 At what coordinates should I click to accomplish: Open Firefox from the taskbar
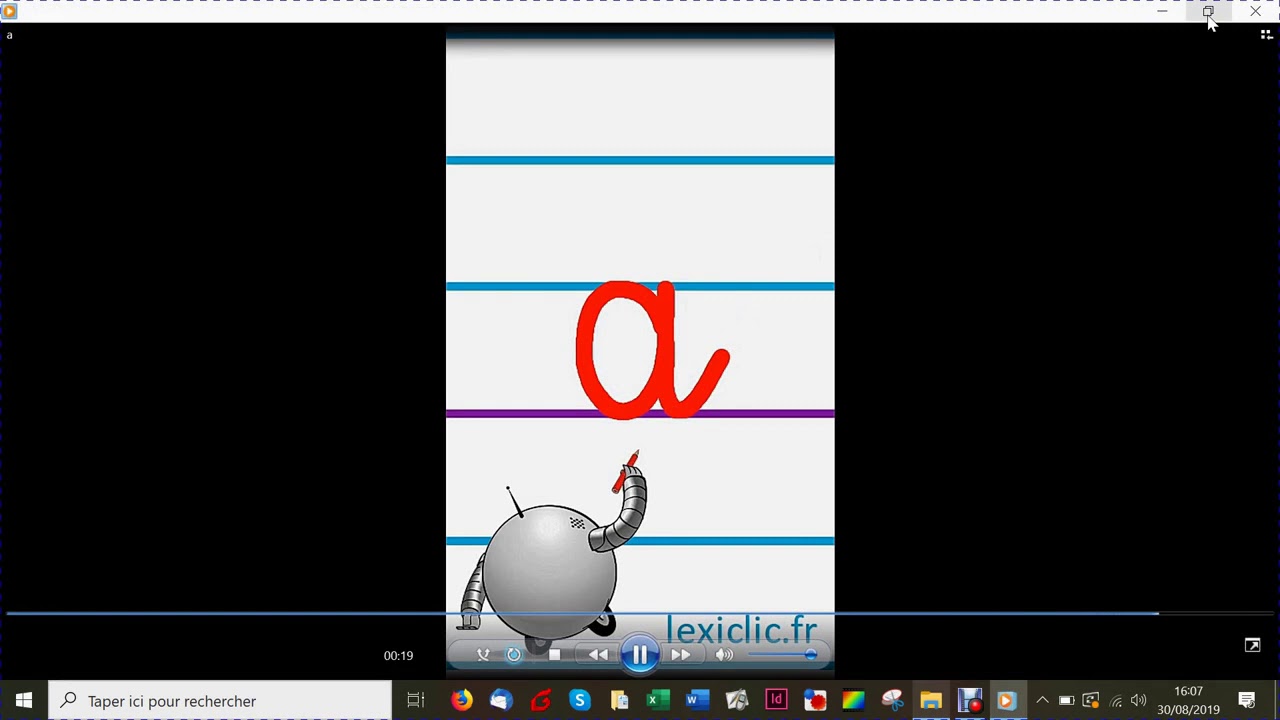coord(461,701)
